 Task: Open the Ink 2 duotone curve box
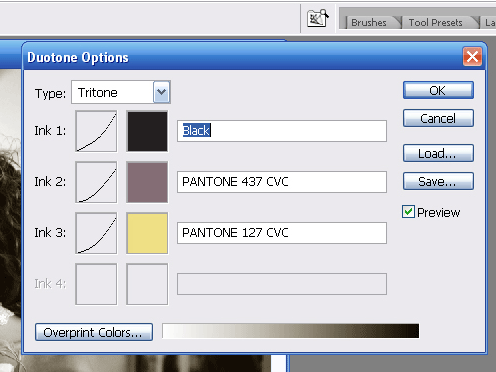click(96, 182)
